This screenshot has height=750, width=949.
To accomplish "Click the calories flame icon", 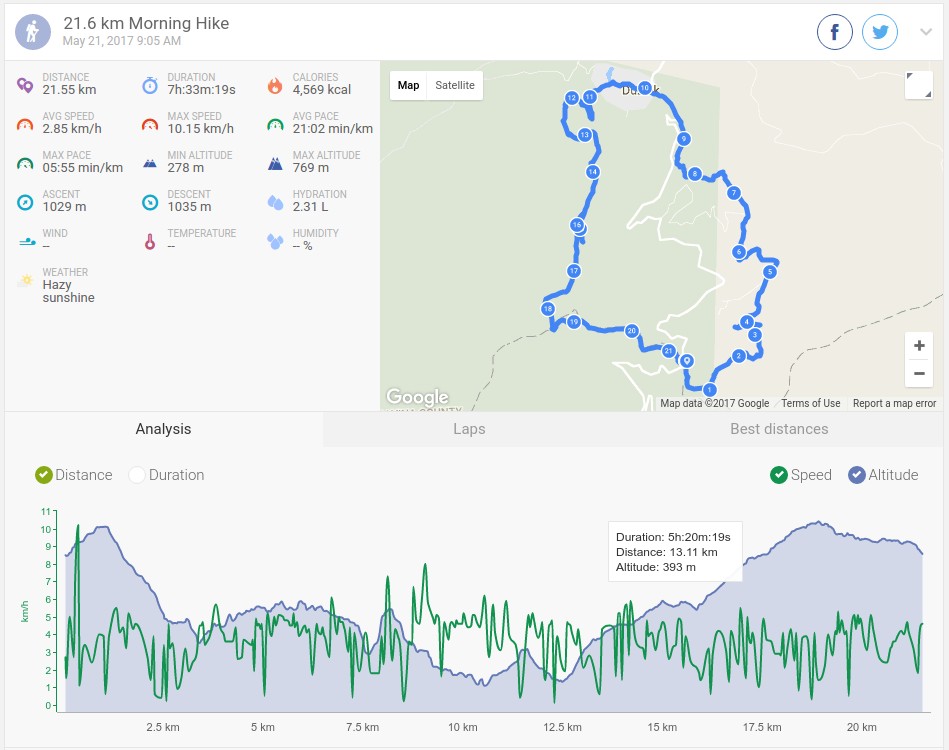I will 275,85.
